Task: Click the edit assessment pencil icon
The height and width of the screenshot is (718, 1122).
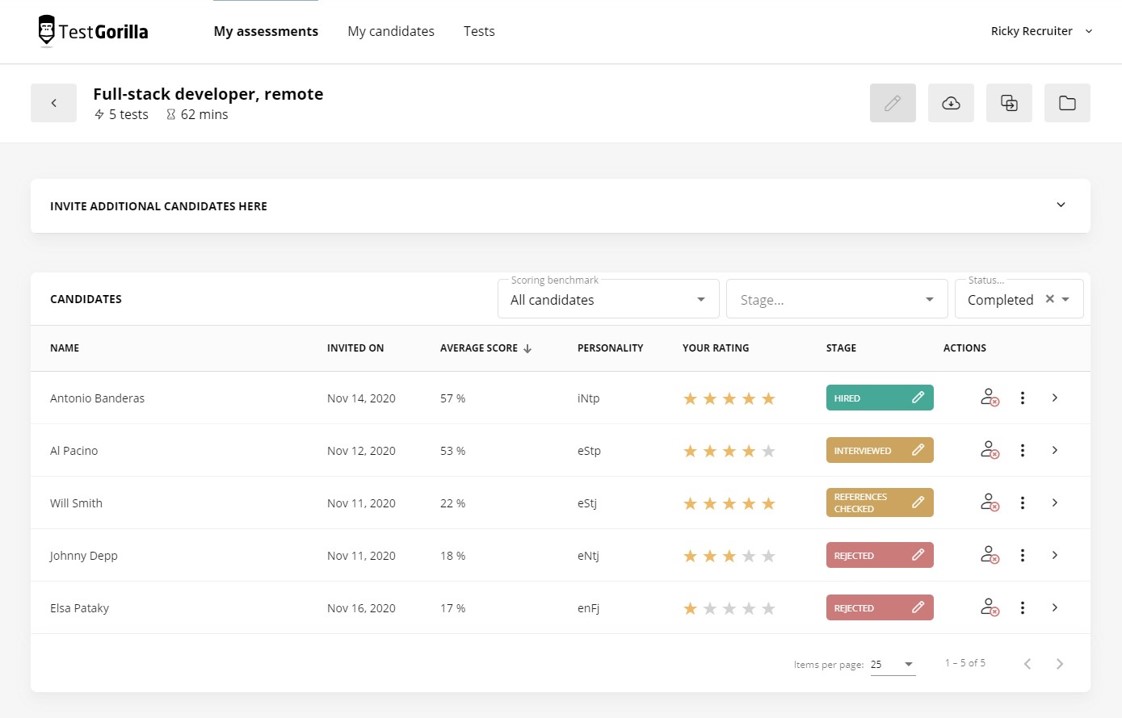Action: click(x=893, y=103)
